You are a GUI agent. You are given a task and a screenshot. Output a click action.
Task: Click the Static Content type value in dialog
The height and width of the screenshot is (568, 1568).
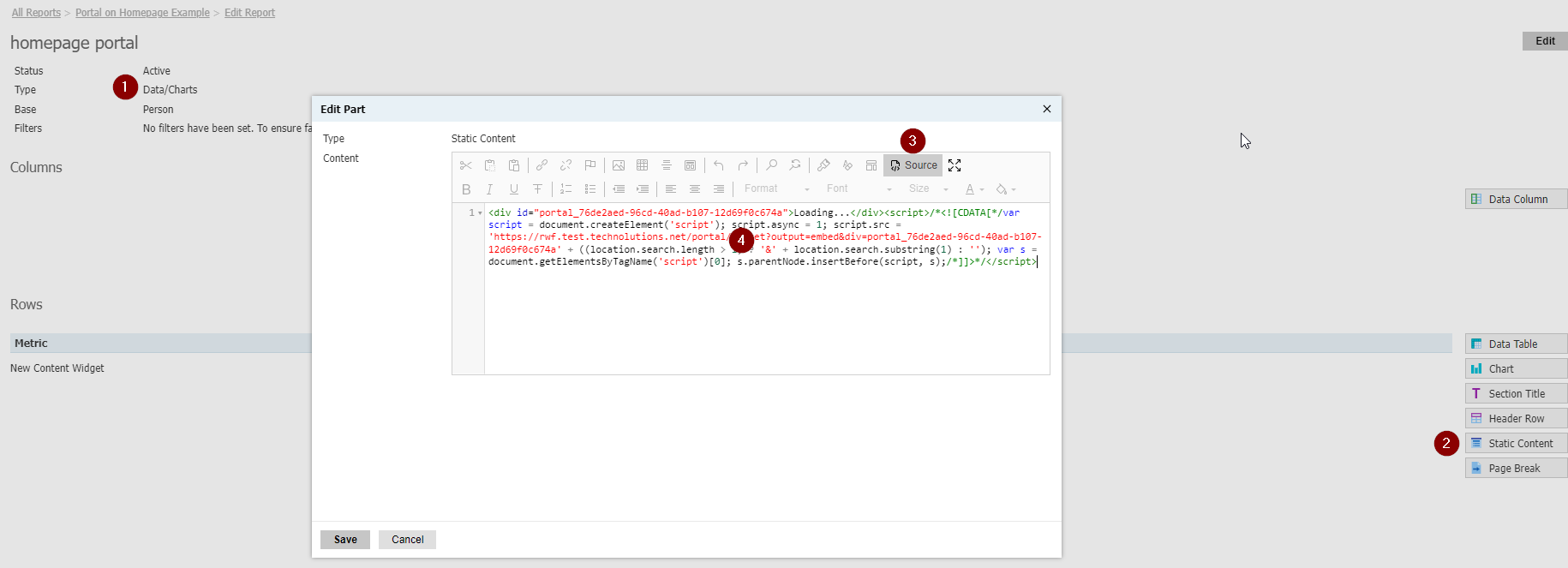click(483, 139)
